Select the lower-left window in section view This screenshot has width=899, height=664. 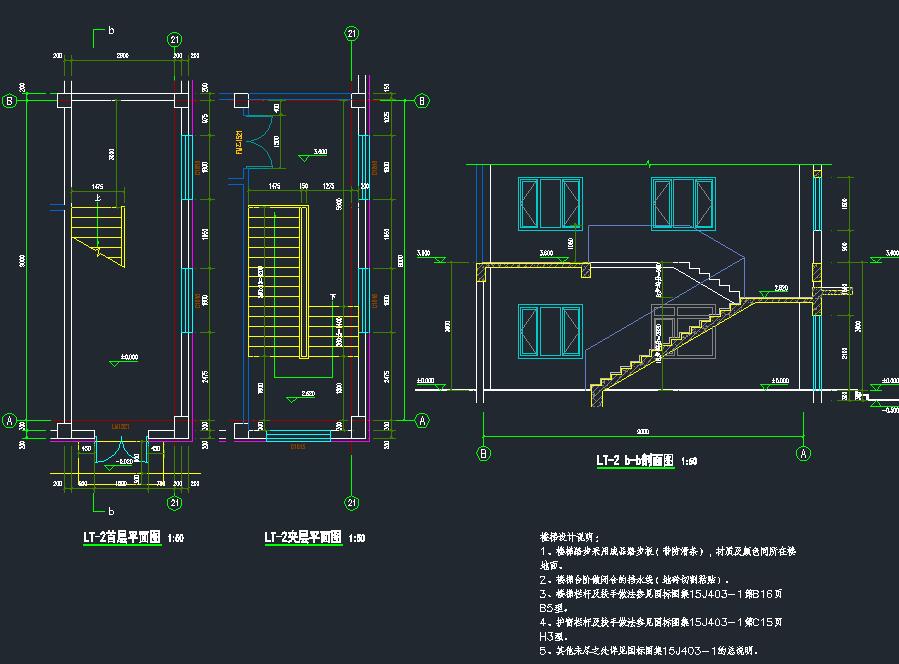[x=550, y=331]
